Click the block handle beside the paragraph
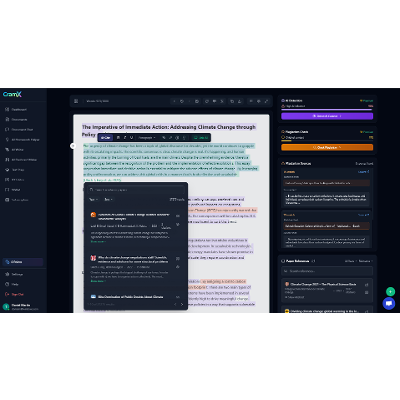The image size is (400, 400). click(73, 146)
